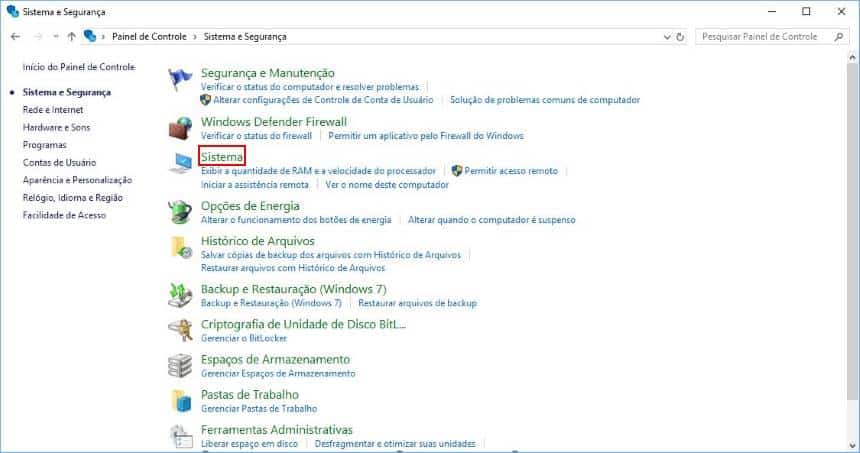Click the up arrow navigation button

pos(71,37)
